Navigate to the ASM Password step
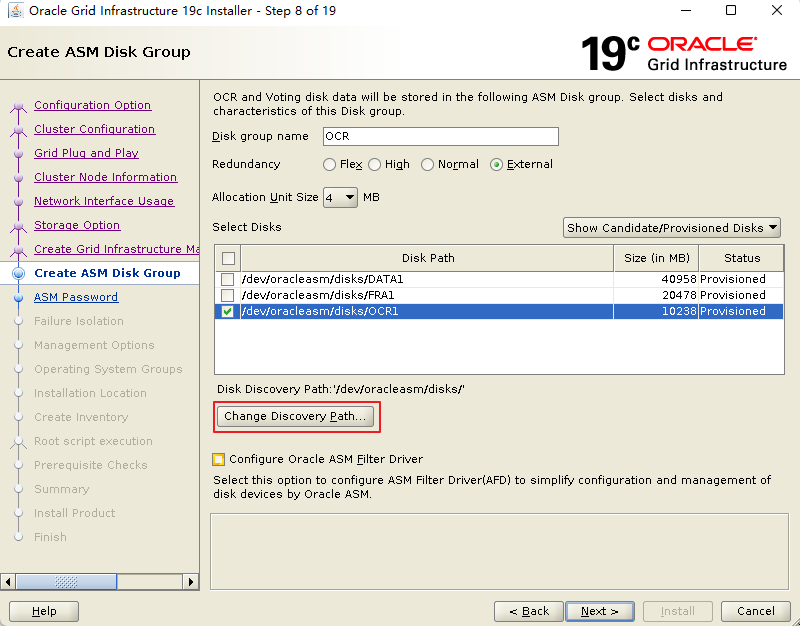Image resolution: width=800 pixels, height=626 pixels. point(76,297)
